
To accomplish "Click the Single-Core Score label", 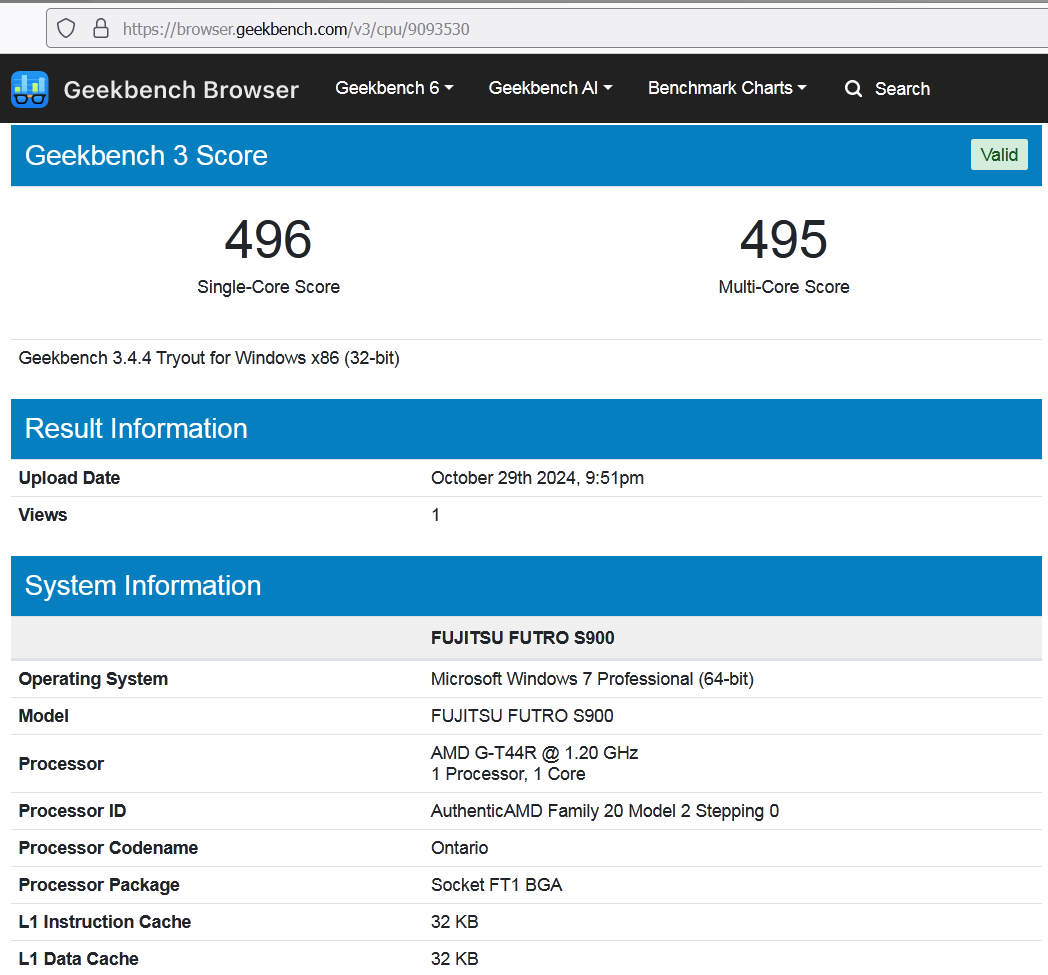I will [269, 287].
